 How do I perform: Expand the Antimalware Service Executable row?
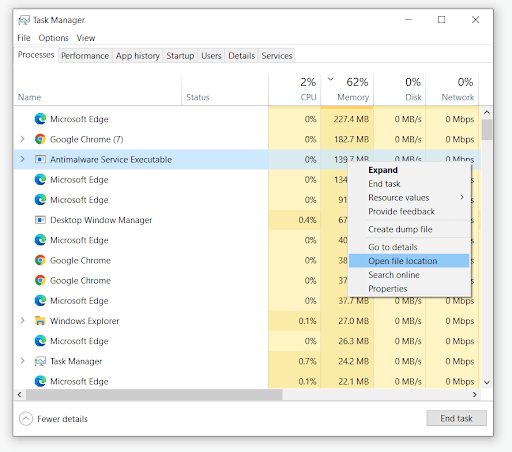pyautogui.click(x=22, y=159)
